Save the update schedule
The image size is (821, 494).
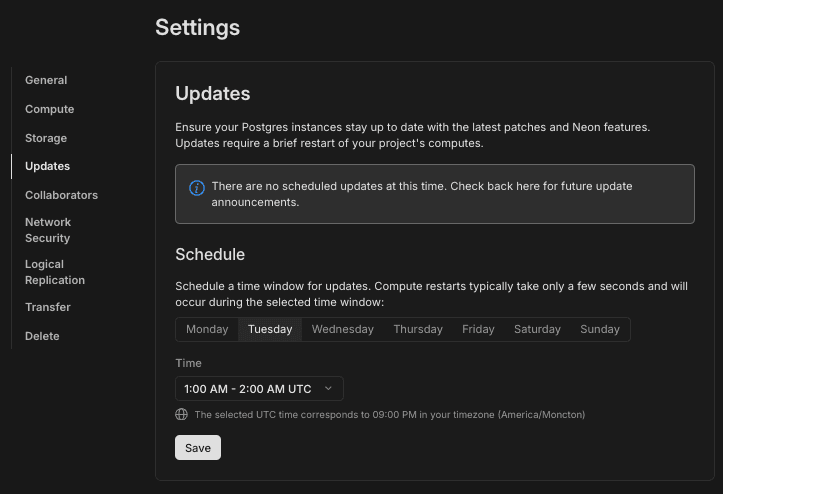198,448
